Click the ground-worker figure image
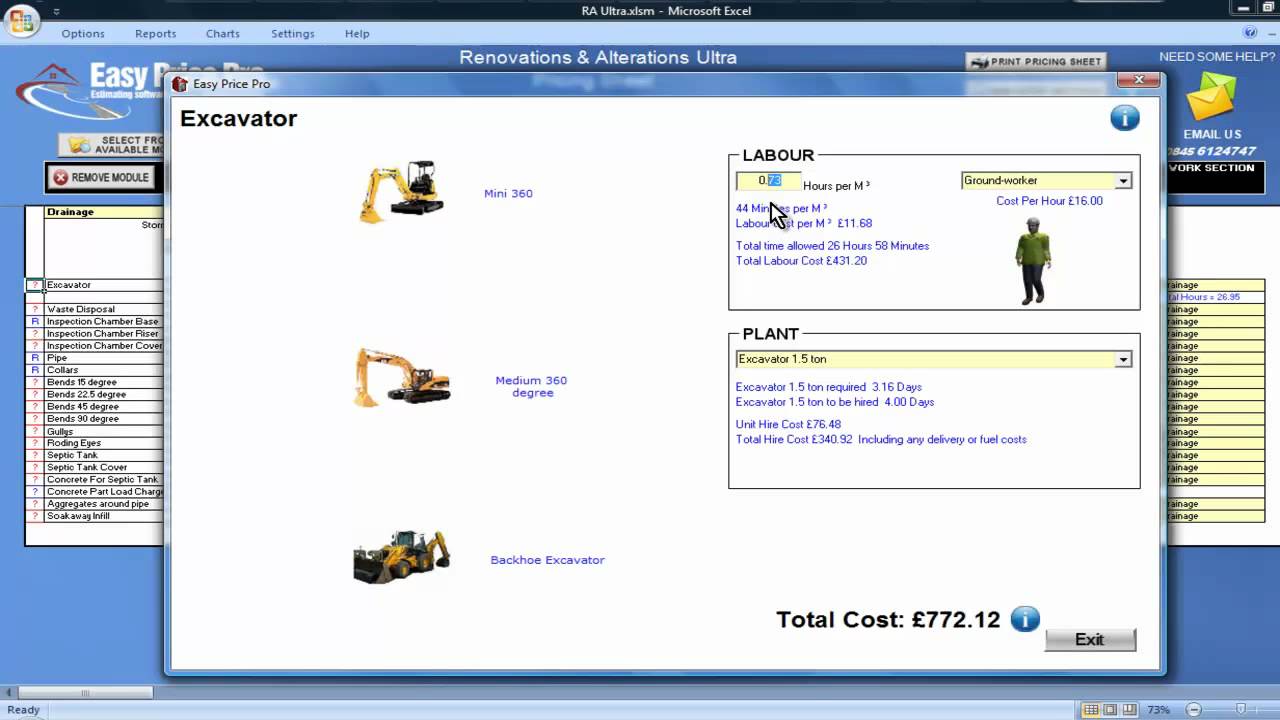Image resolution: width=1280 pixels, height=720 pixels. [x=1033, y=261]
